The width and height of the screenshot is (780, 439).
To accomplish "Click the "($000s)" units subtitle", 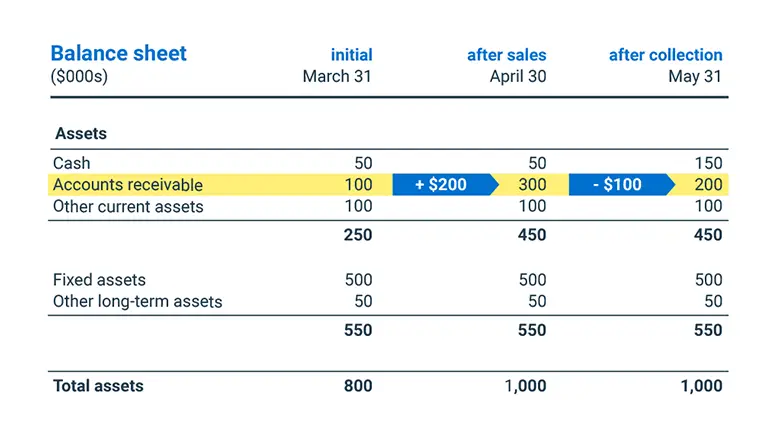I will point(78,77).
